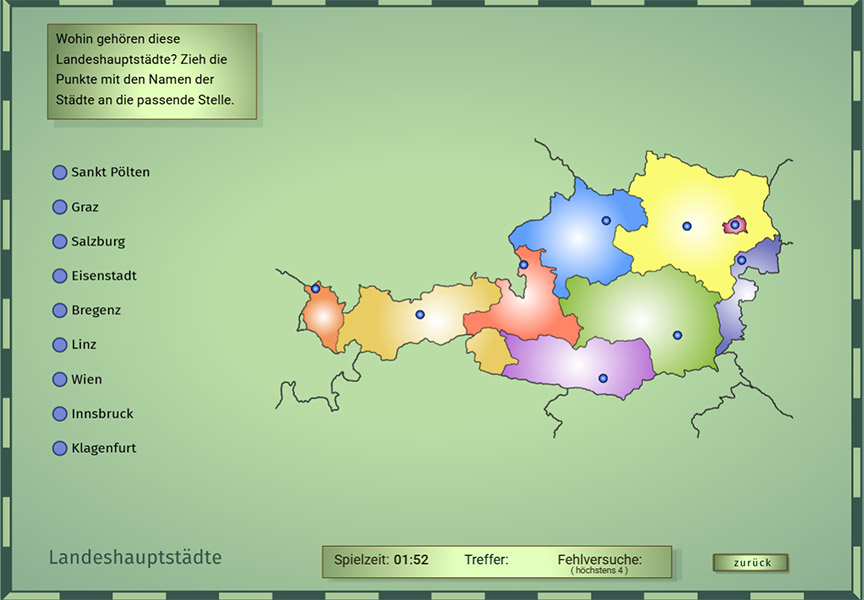Click the map dot in the small red Vienna region
864x600 pixels.
click(x=735, y=225)
